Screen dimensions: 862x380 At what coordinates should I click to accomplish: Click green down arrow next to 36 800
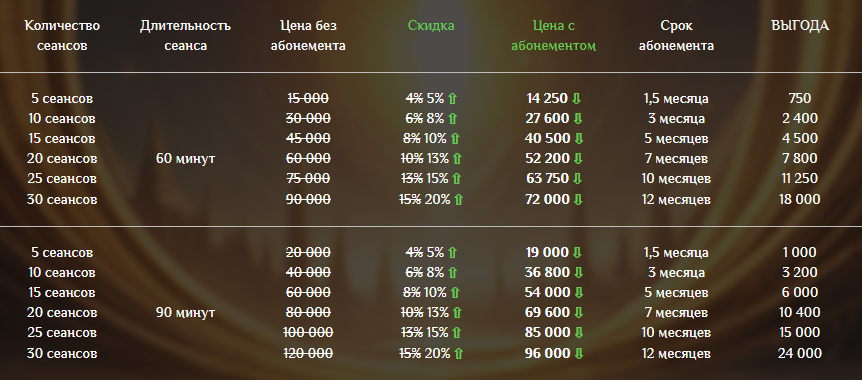click(577, 273)
